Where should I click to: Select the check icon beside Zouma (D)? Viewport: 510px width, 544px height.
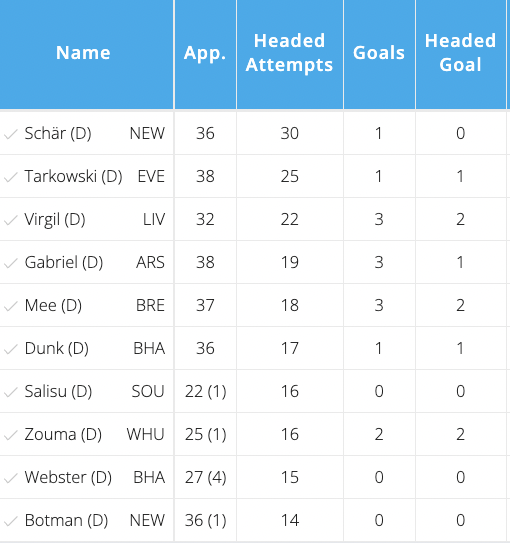coord(10,435)
